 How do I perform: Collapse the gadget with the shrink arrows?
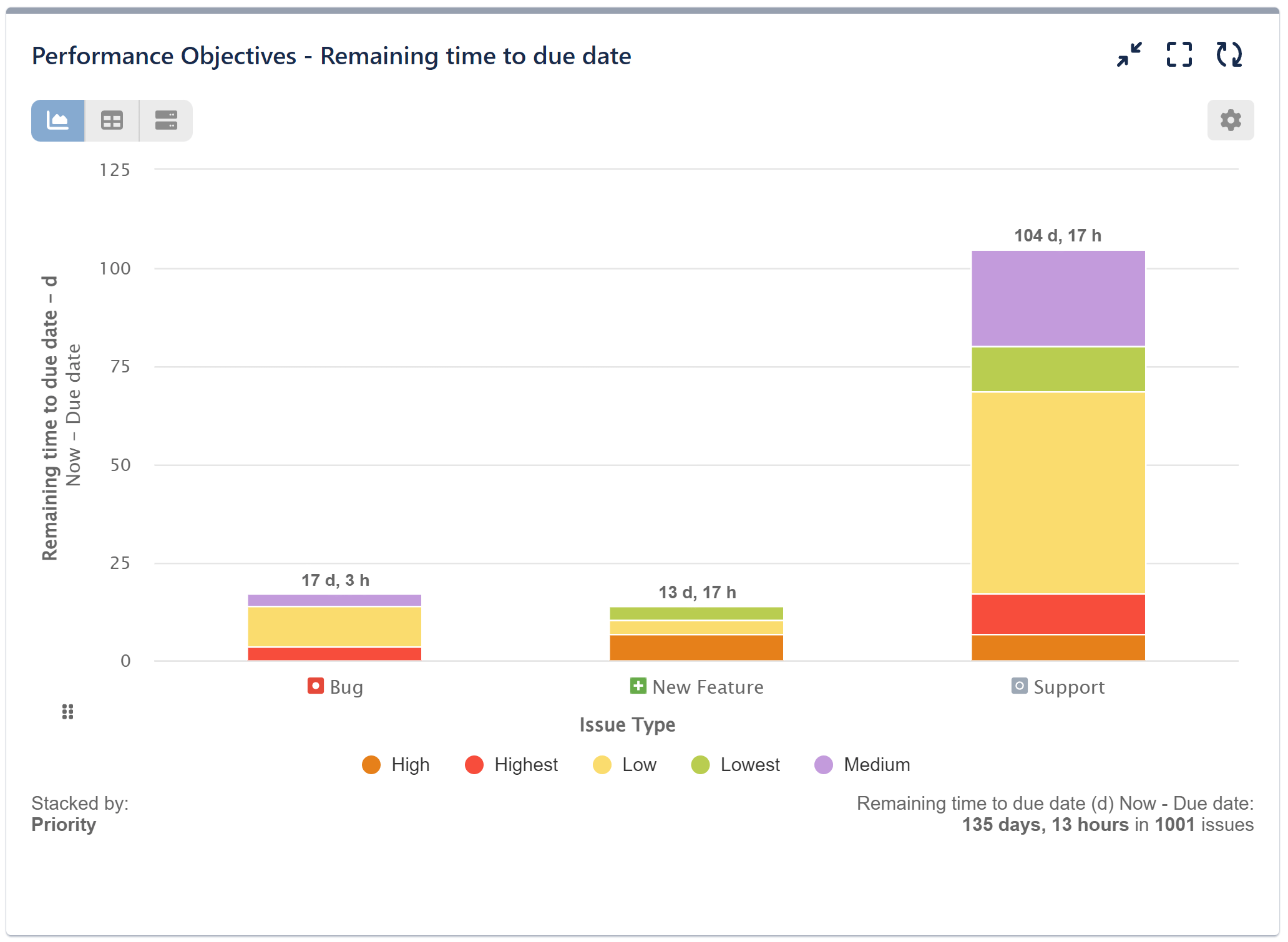pos(1129,56)
